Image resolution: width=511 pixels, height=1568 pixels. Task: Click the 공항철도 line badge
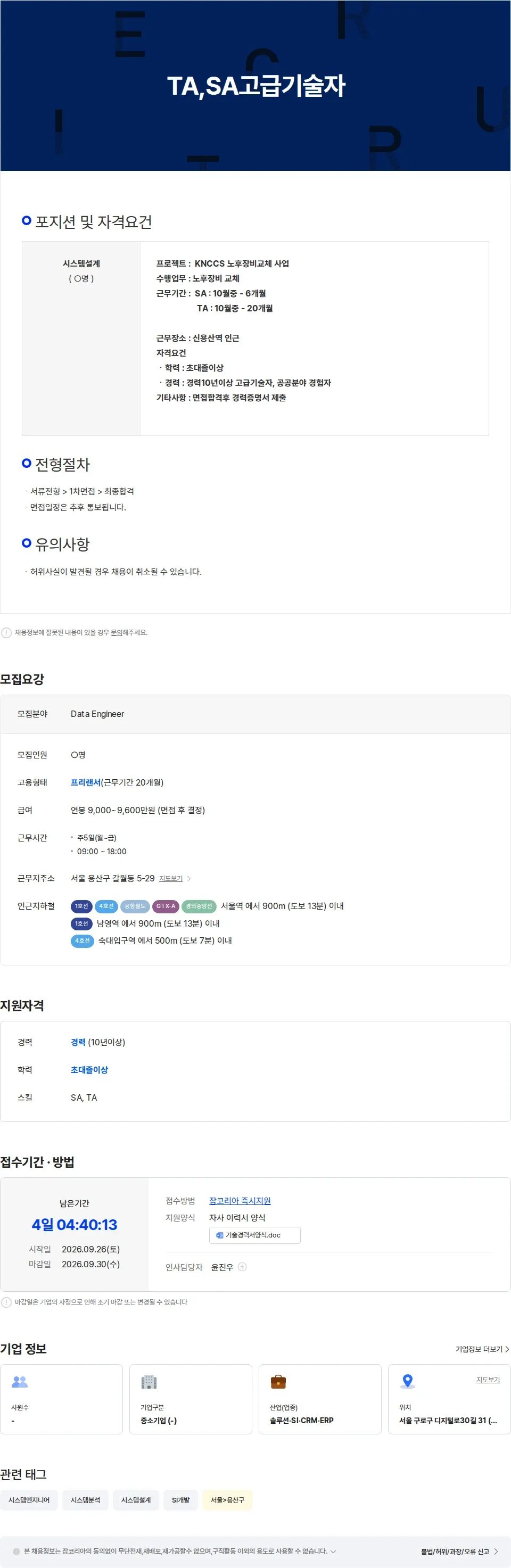pyautogui.click(x=135, y=906)
